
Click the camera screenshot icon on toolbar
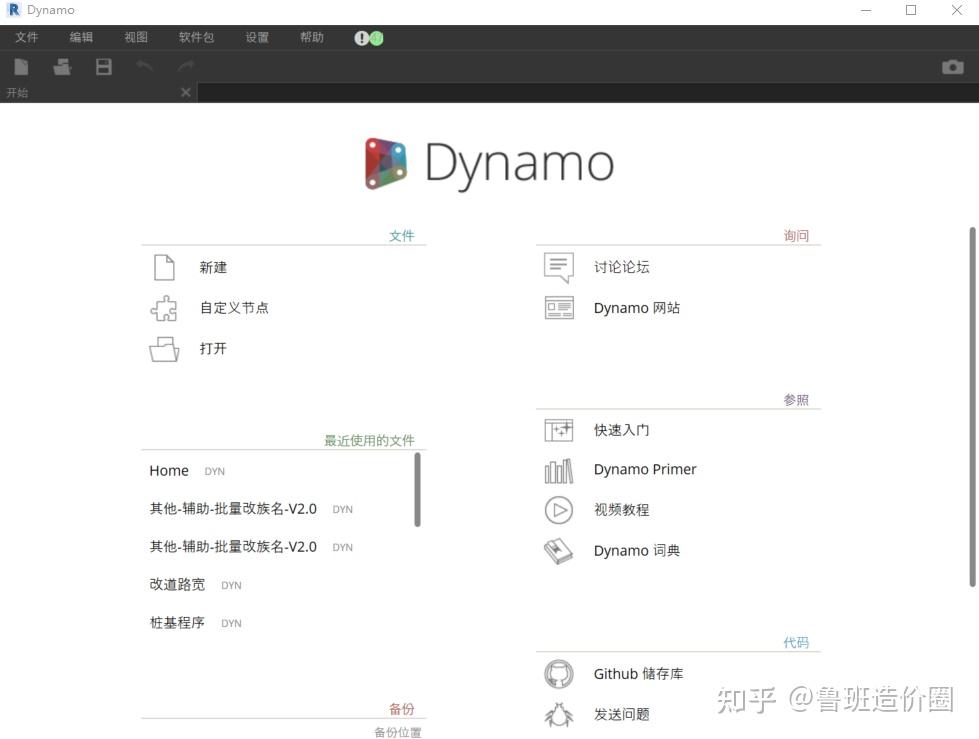coord(952,66)
